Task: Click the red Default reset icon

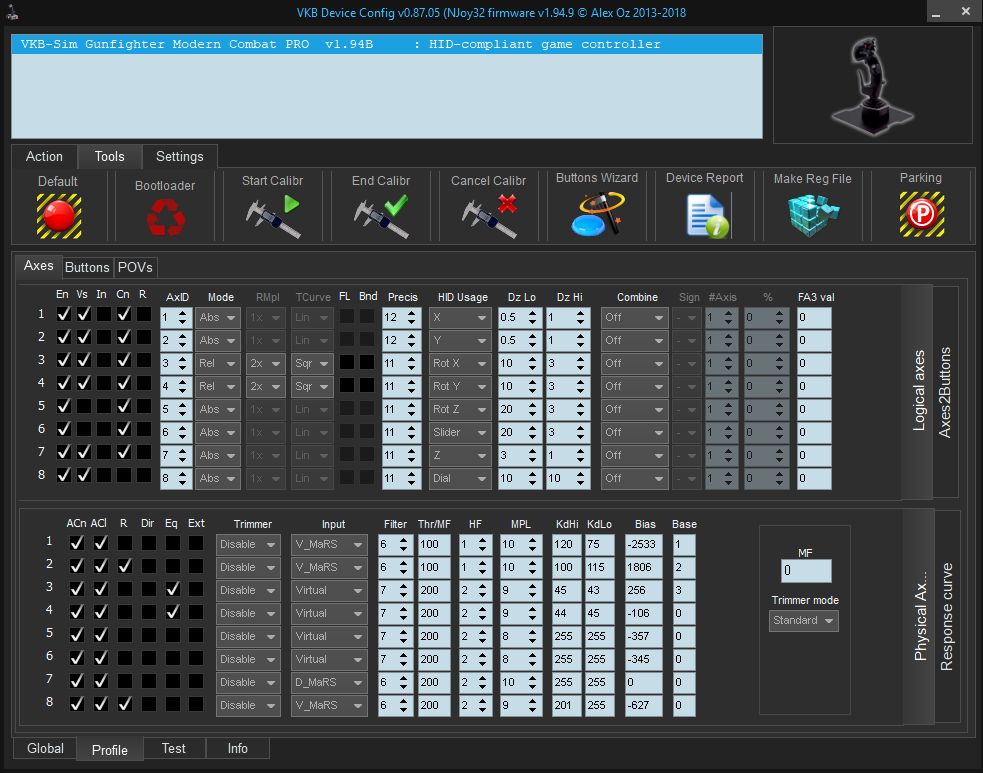Action: (58, 214)
